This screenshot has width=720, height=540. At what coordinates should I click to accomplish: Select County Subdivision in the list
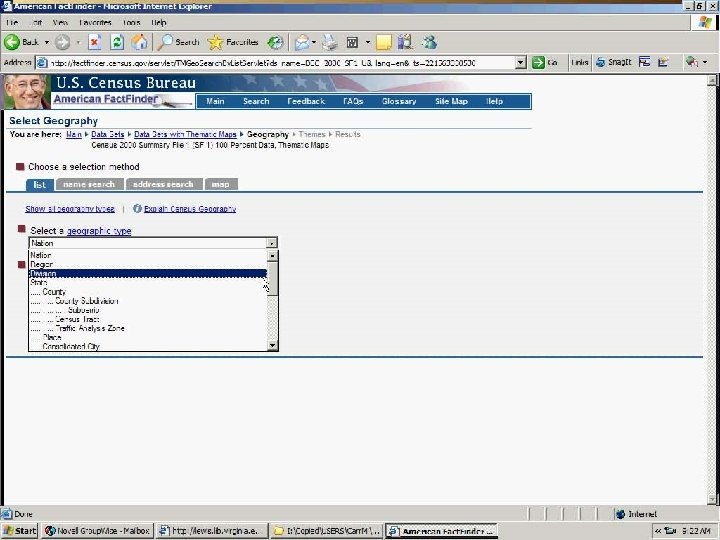148,301
